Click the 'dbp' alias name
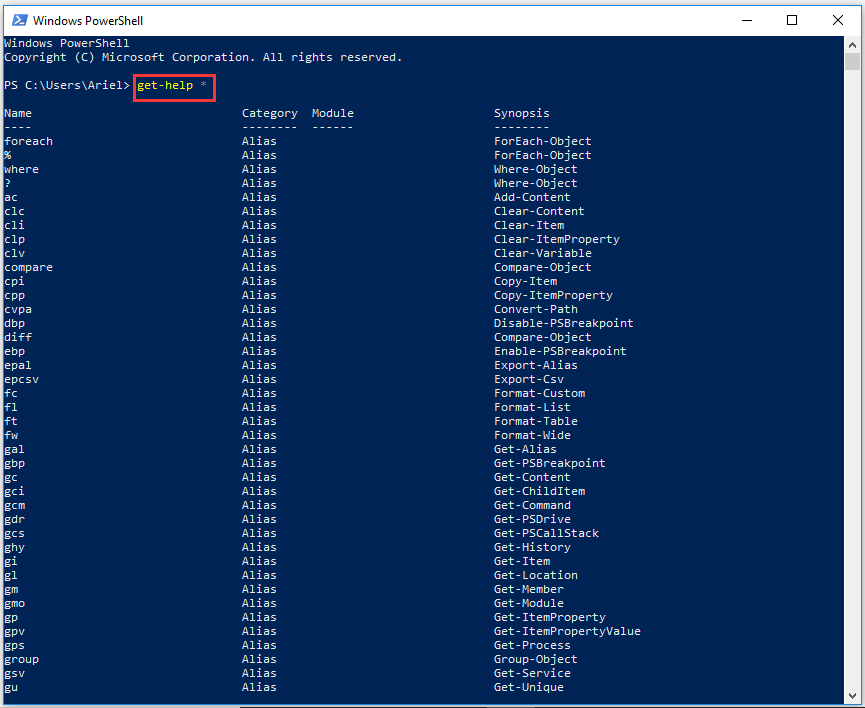Screen dimensions: 865x708 [14, 323]
